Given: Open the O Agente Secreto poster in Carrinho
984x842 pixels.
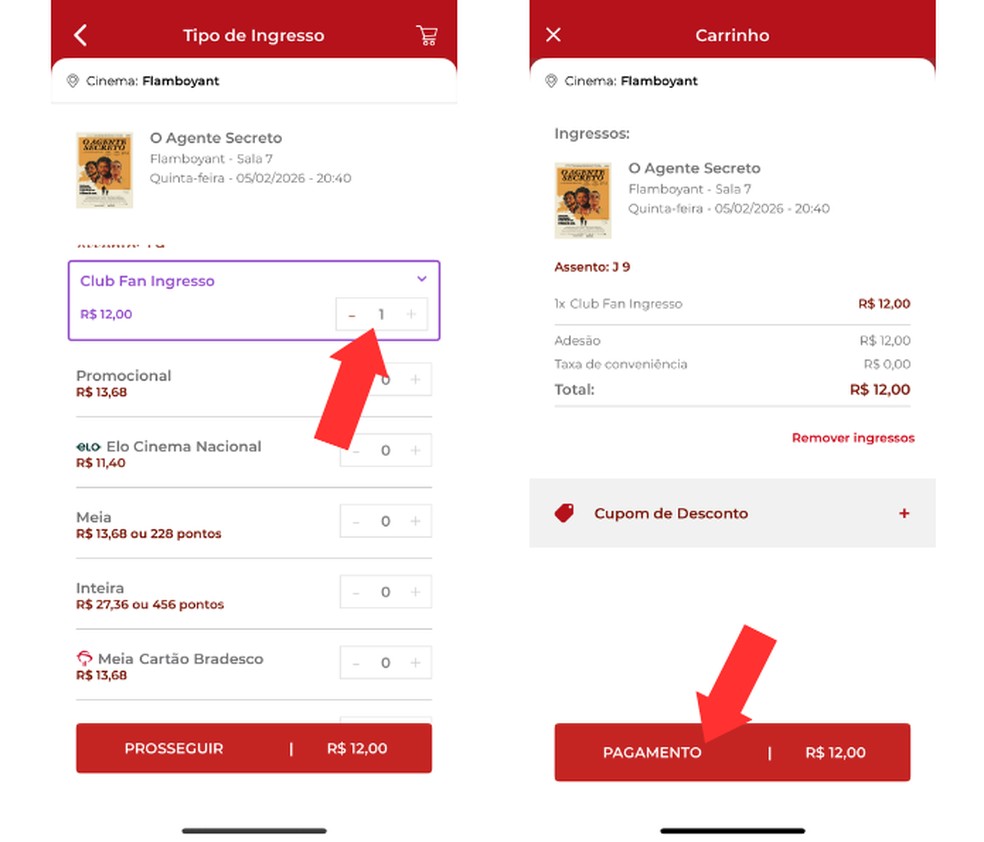Looking at the screenshot, I should pyautogui.click(x=583, y=200).
